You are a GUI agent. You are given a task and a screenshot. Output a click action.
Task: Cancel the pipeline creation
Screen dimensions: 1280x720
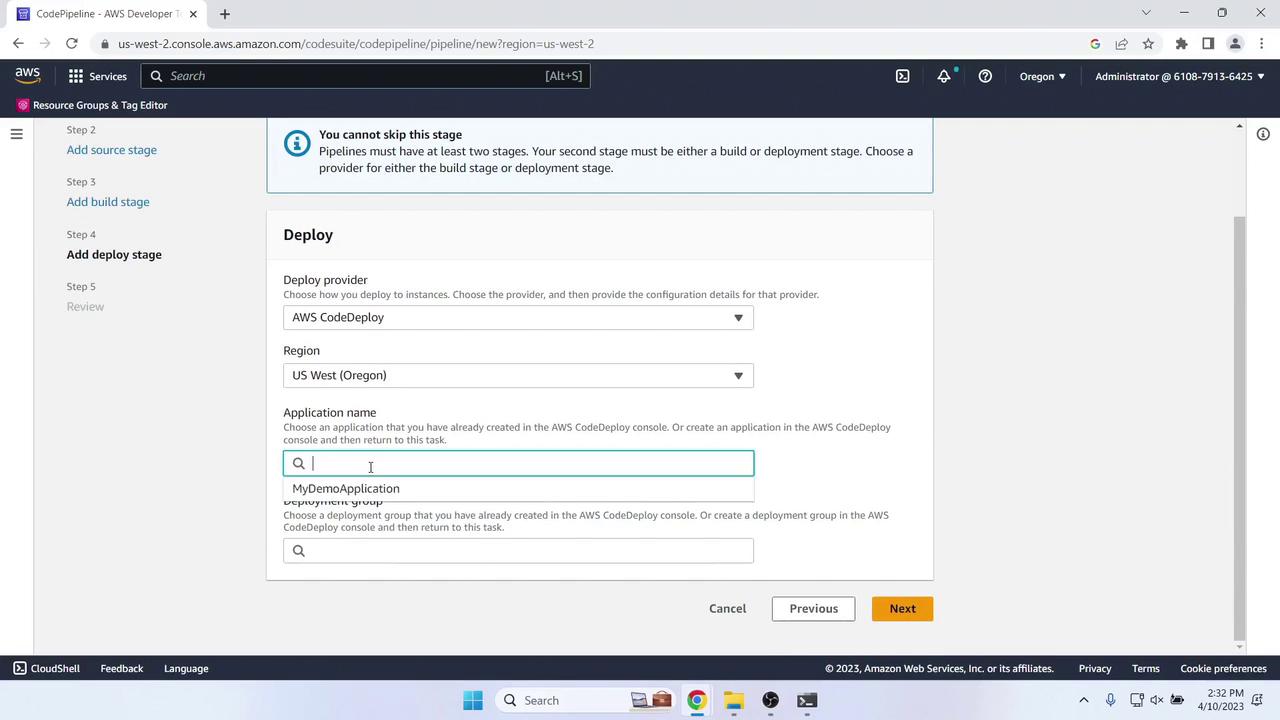tap(727, 609)
